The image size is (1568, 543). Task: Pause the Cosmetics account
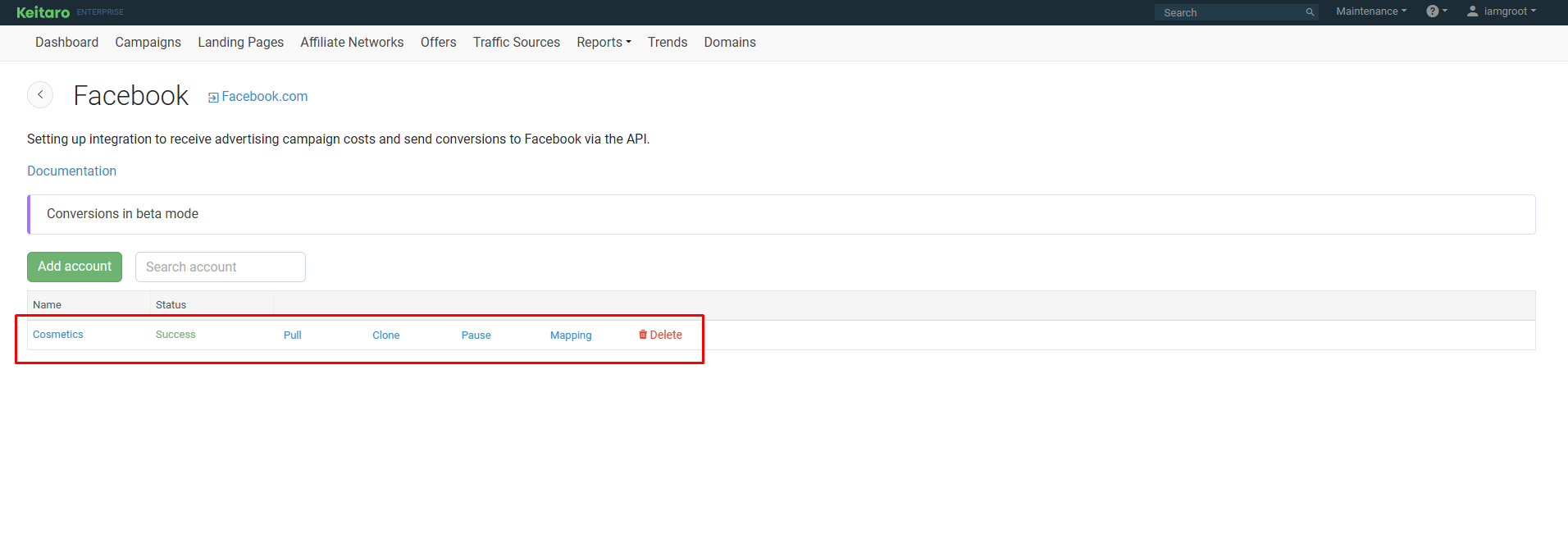tap(476, 335)
